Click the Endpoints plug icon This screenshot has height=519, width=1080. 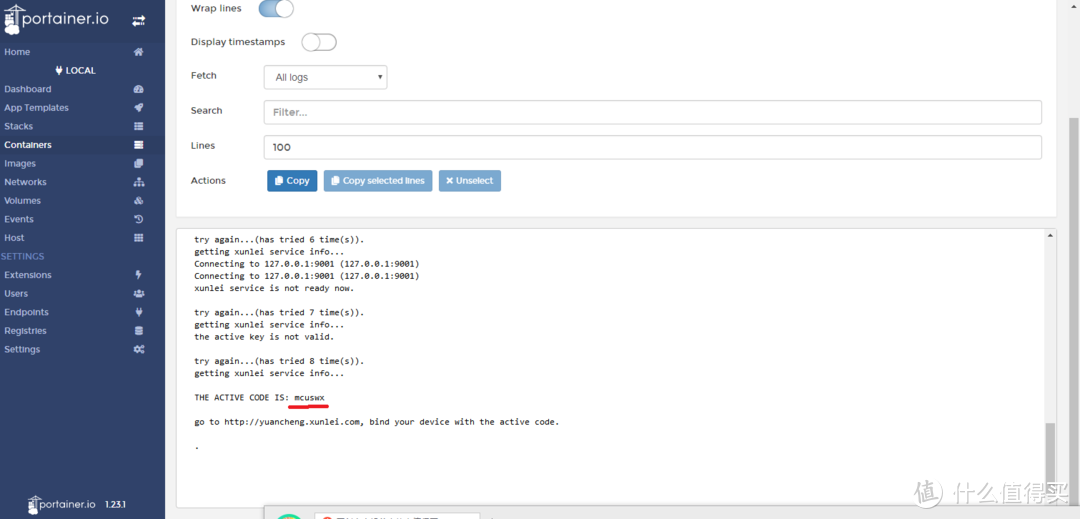click(x=138, y=313)
